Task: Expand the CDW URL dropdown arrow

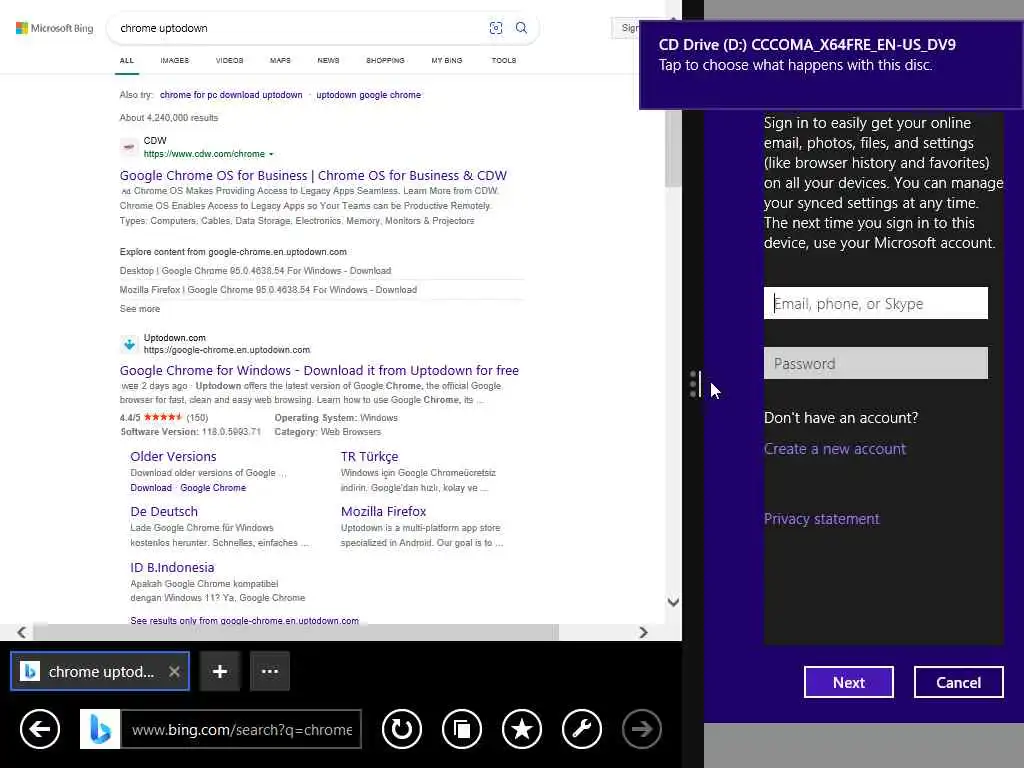Action: tap(271, 154)
